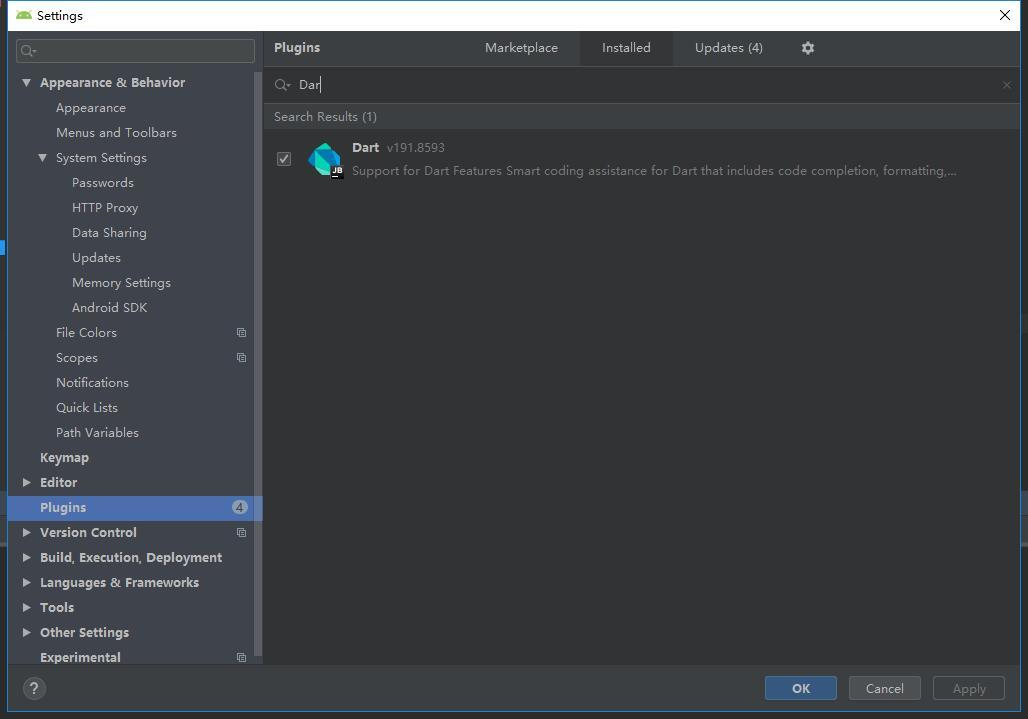
Task: Expand the Version Control section arrow
Action: pos(26,533)
